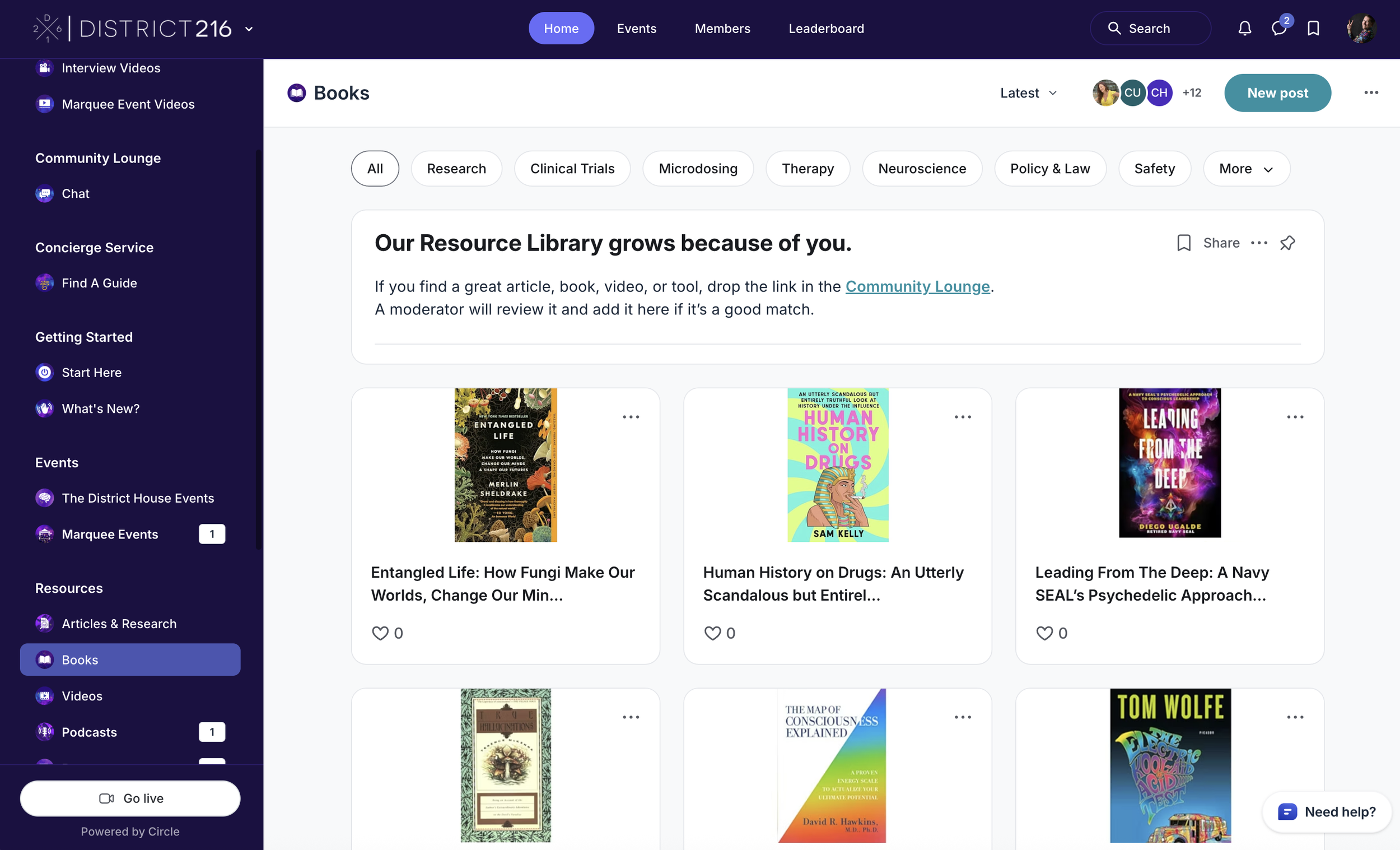1400x850 pixels.
Task: Create a New post
Action: click(1277, 92)
